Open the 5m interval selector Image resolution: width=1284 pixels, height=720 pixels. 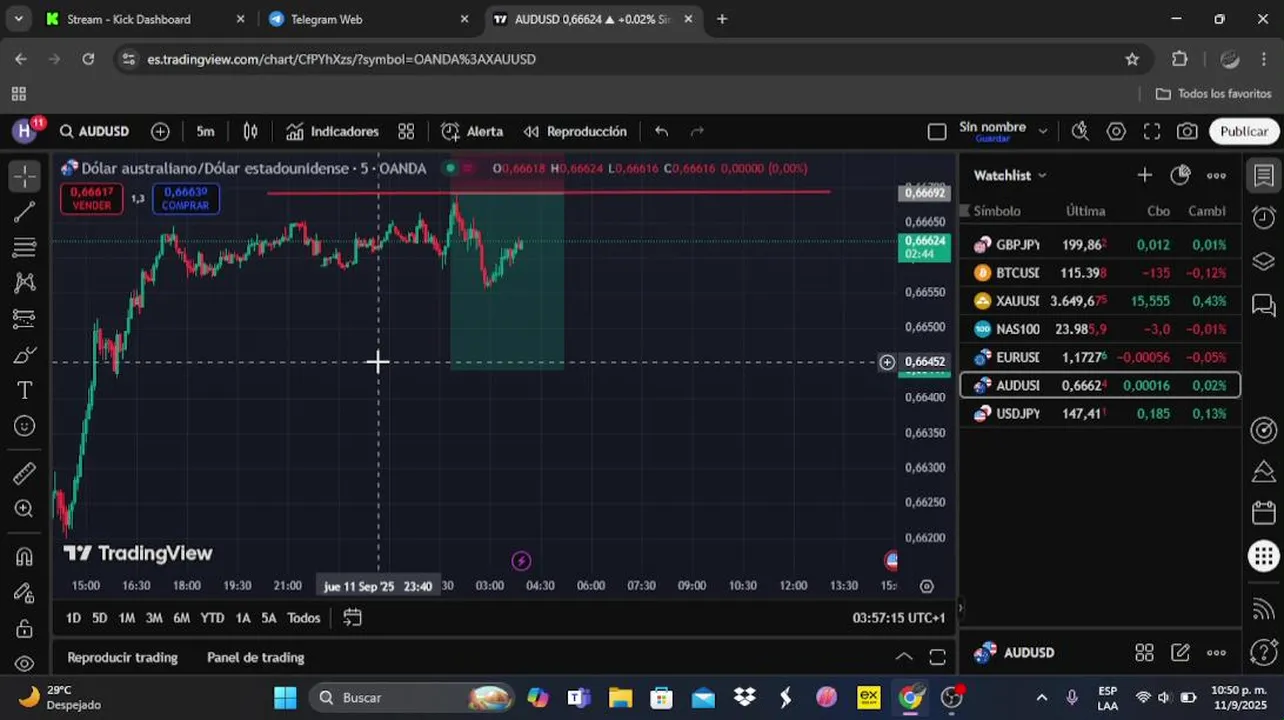coord(205,131)
